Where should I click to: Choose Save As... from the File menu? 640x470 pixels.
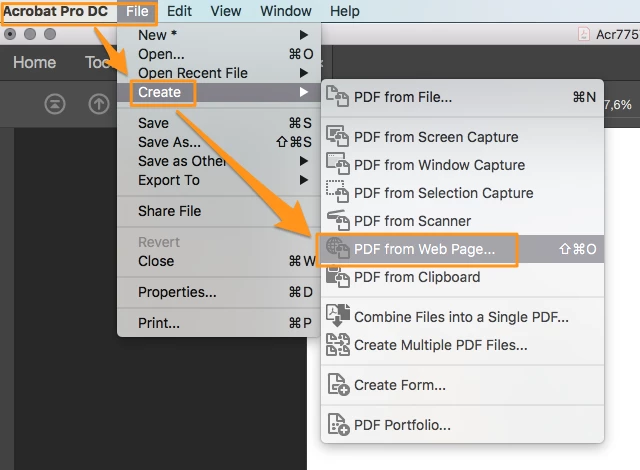[x=218, y=142]
